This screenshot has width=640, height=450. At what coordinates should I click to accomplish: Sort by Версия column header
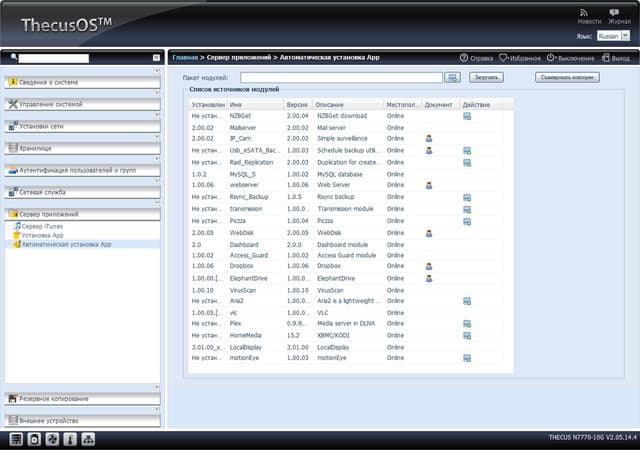pyautogui.click(x=298, y=105)
